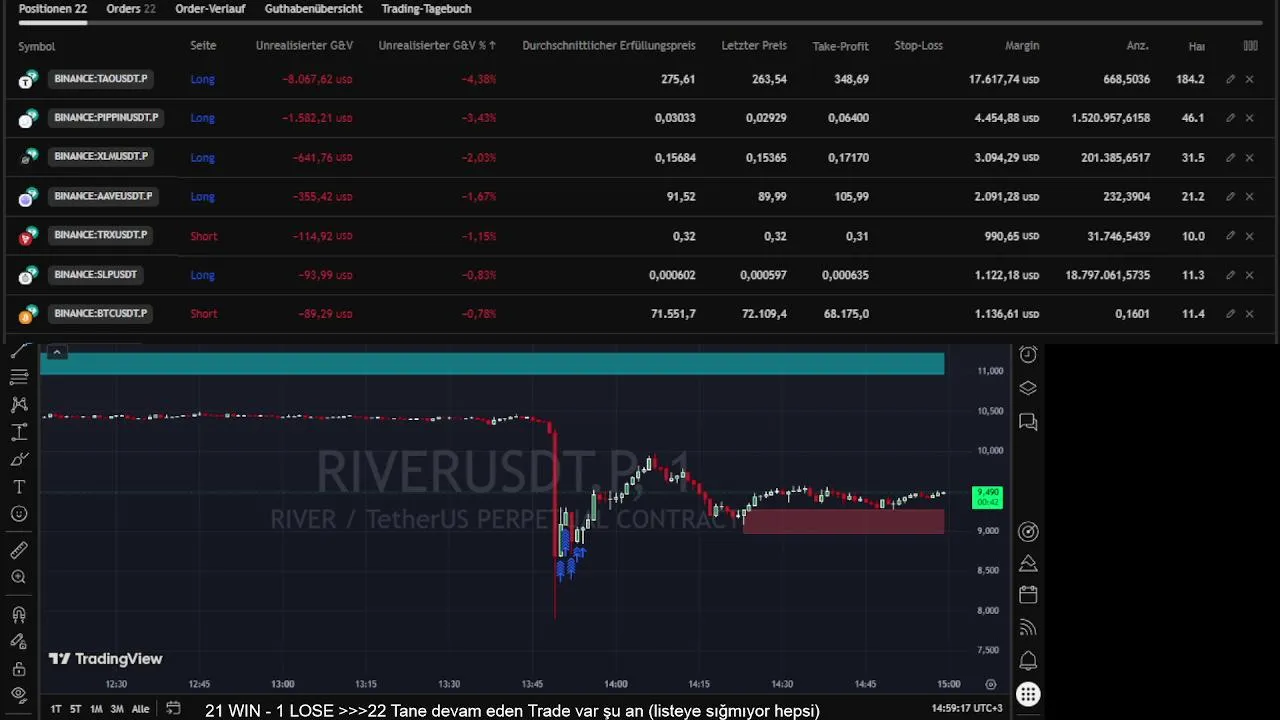Toggle the magnet mode
The image size is (1280, 720).
pyautogui.click(x=19, y=614)
